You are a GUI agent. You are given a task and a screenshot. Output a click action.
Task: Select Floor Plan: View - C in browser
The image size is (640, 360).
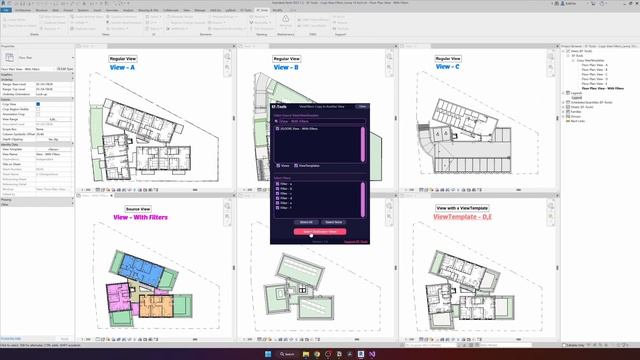point(595,74)
